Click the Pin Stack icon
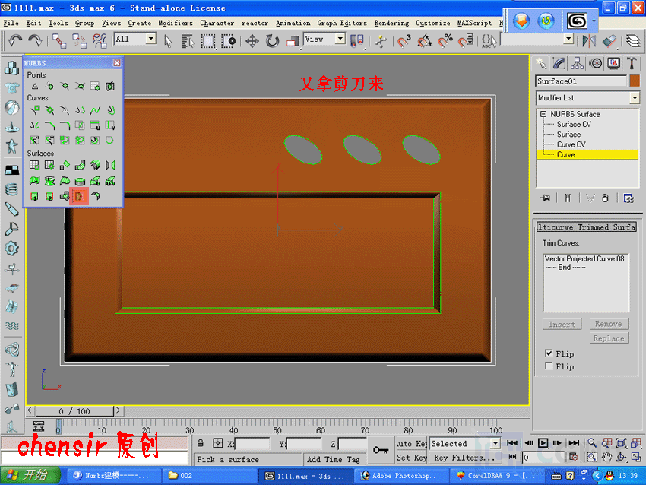This screenshot has height=485, width=646. [546, 198]
